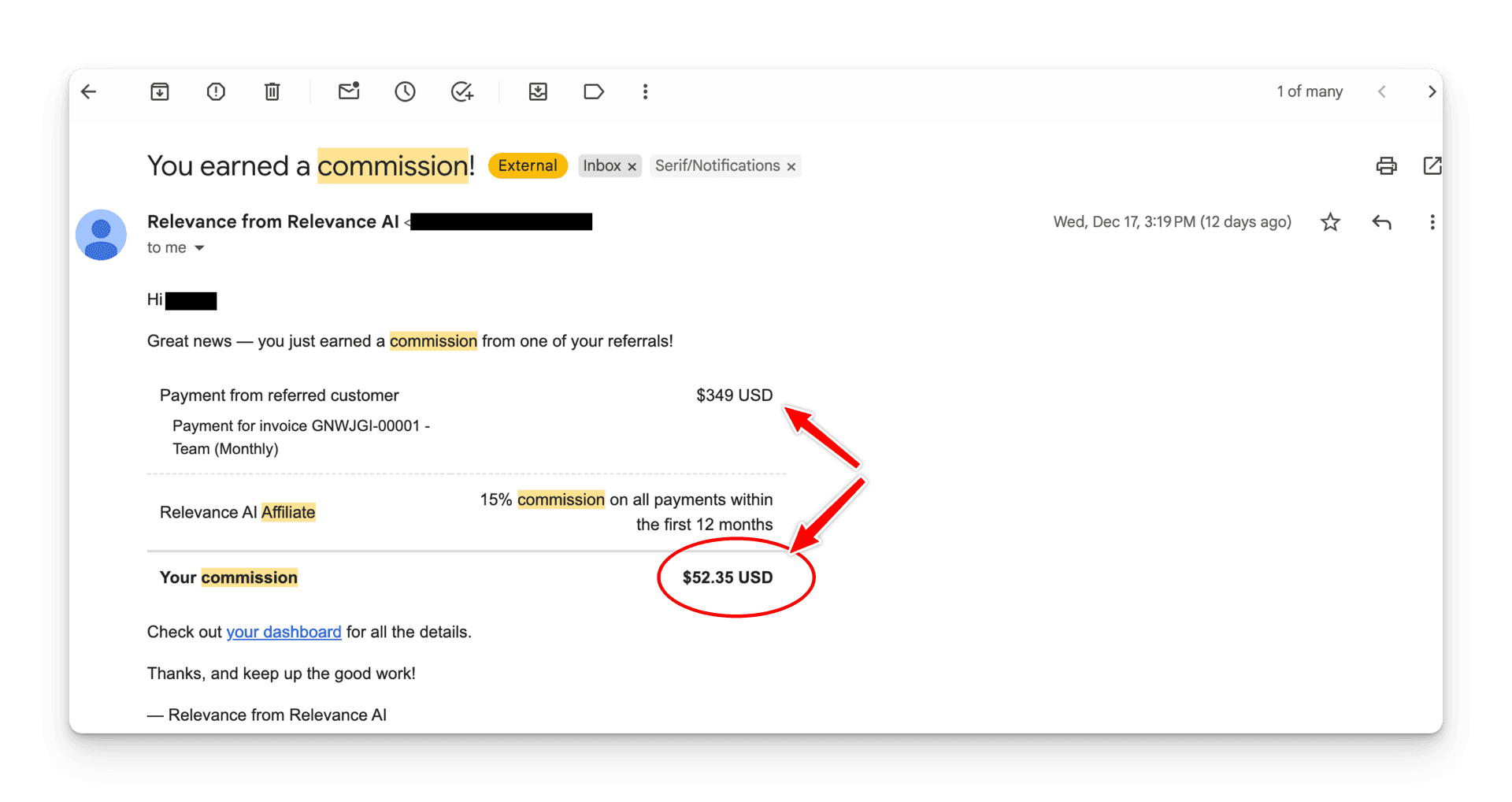Move the email to another folder
This screenshot has width=1512, height=802.
point(538,91)
